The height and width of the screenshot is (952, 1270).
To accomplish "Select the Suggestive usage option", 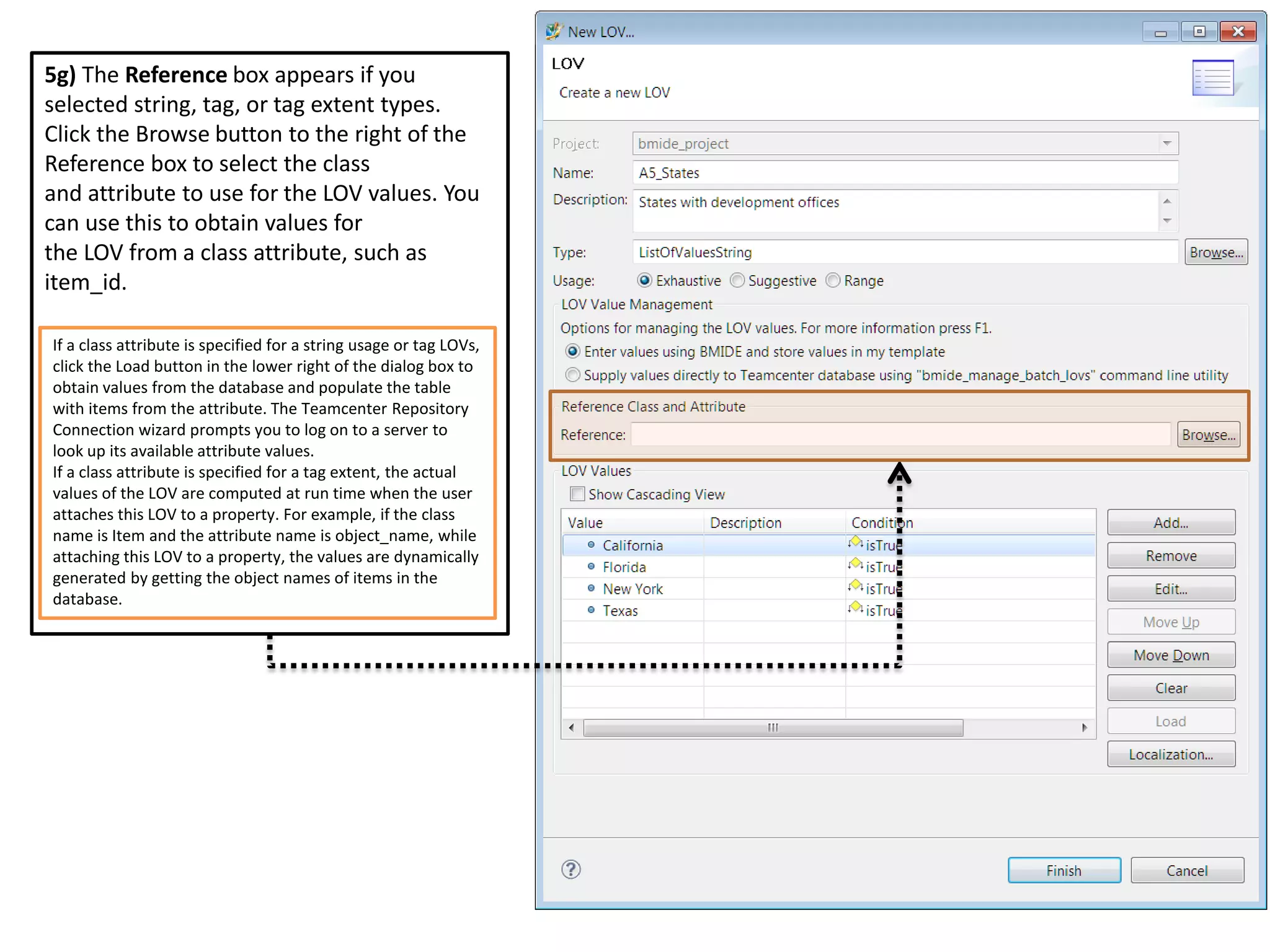I will click(x=737, y=281).
